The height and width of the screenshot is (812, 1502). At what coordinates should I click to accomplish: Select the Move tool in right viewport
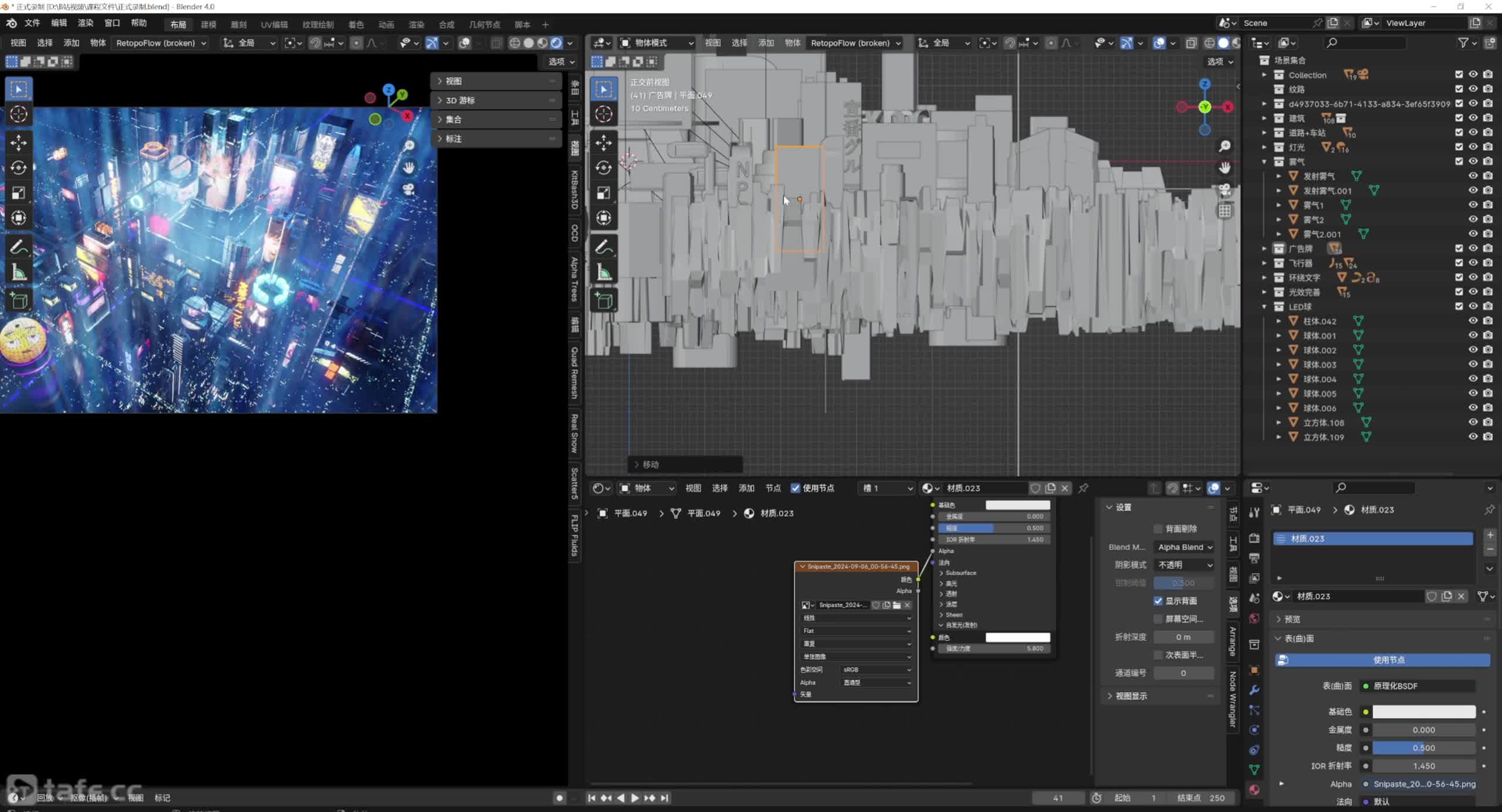pos(604,143)
